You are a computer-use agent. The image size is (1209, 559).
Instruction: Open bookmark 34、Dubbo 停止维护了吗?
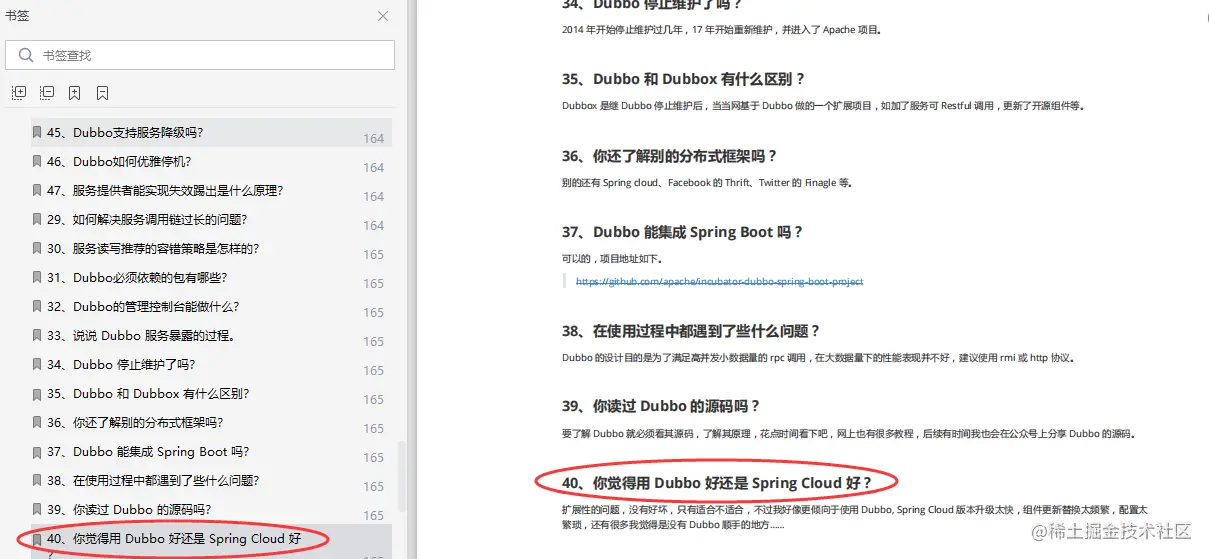121,364
